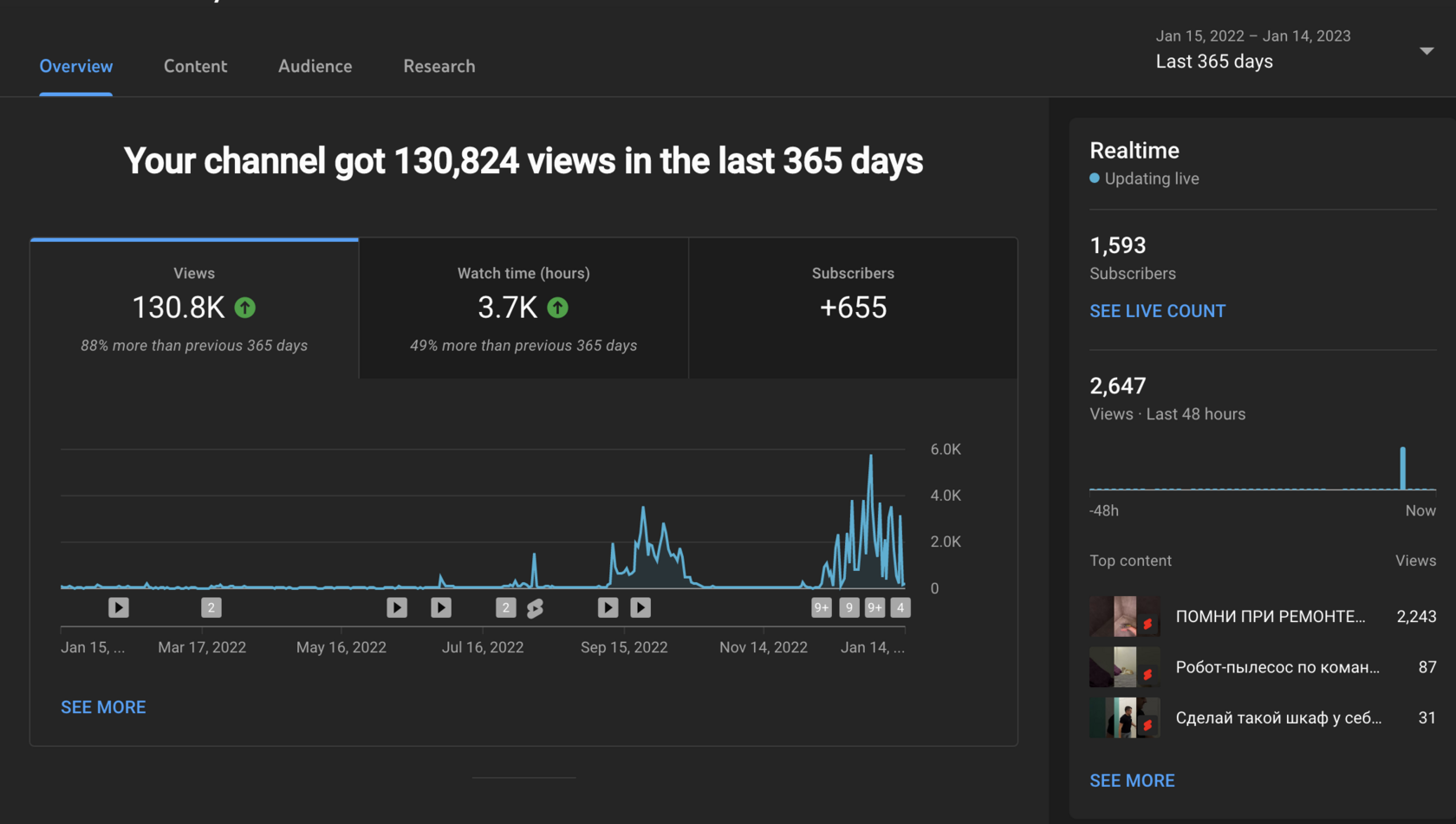Click SEE MORE below the views chart

[103, 707]
